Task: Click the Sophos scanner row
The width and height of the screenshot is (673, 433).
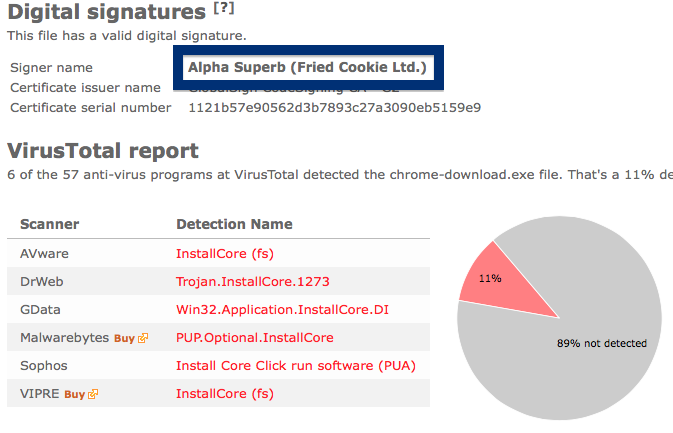Action: [x=218, y=366]
